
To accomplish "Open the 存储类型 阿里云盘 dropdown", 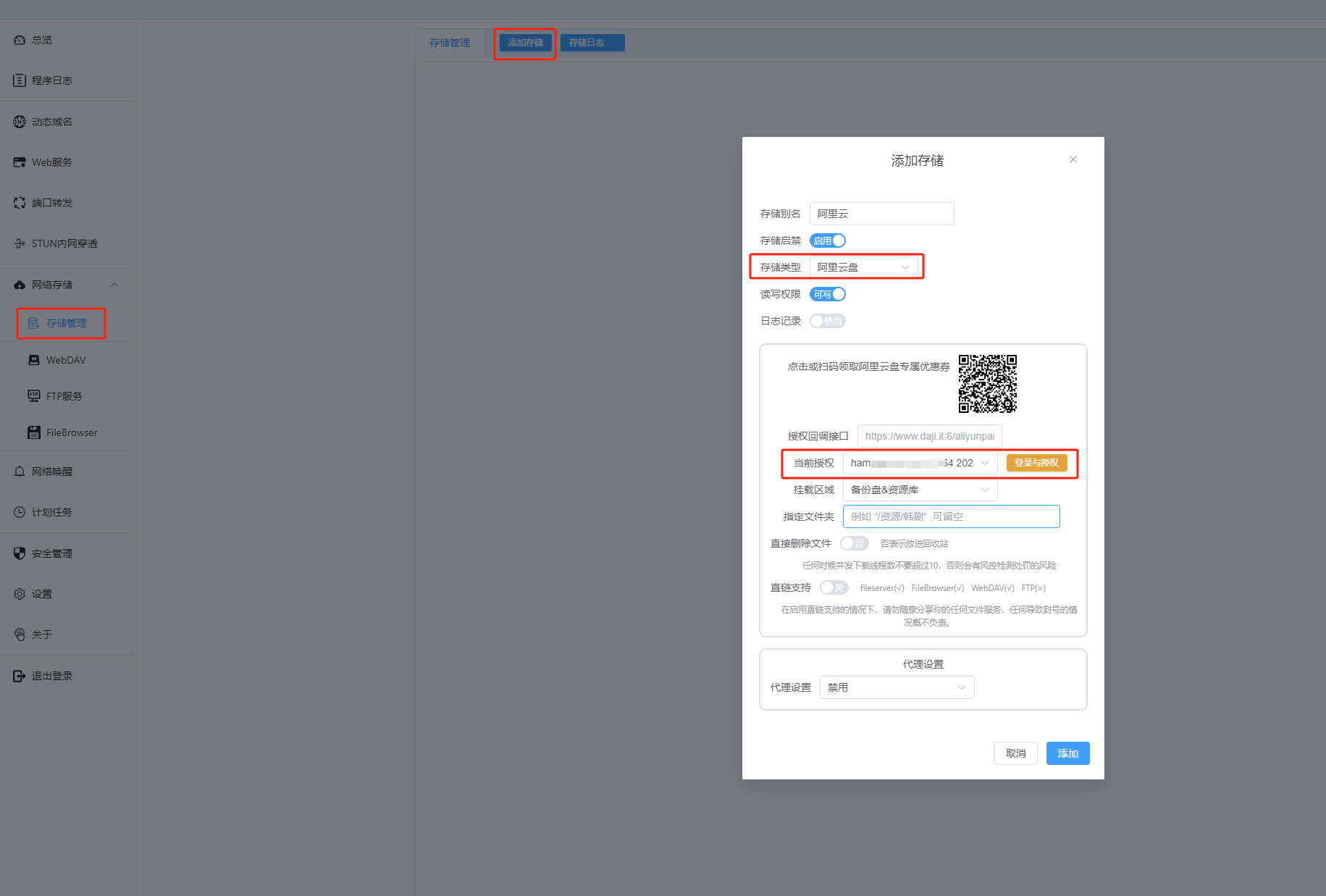I will [x=863, y=267].
